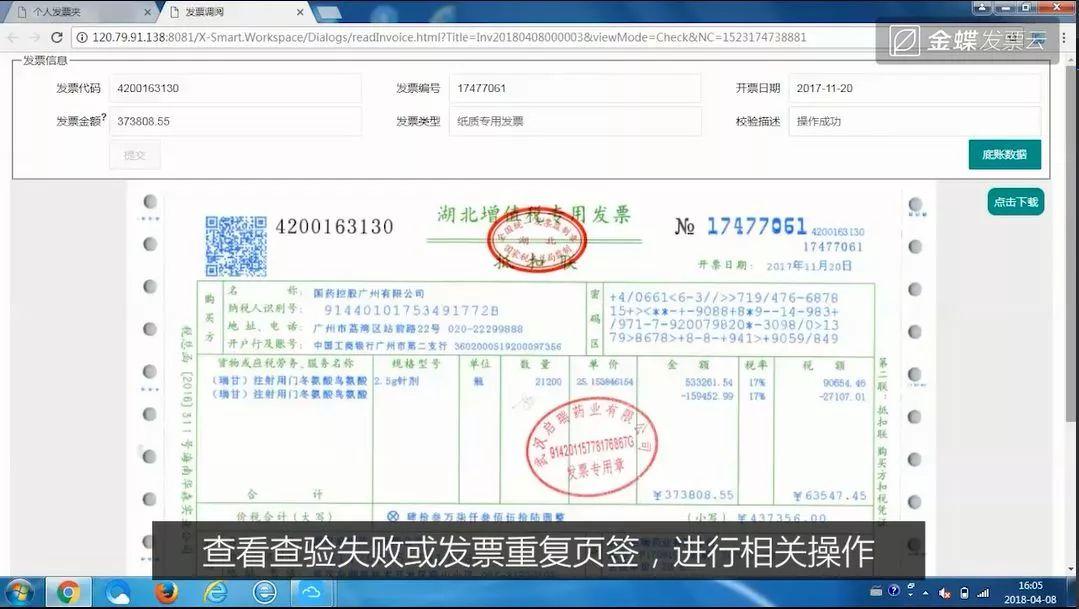View site info icon beside the URL
The height and width of the screenshot is (609, 1079).
[82, 37]
